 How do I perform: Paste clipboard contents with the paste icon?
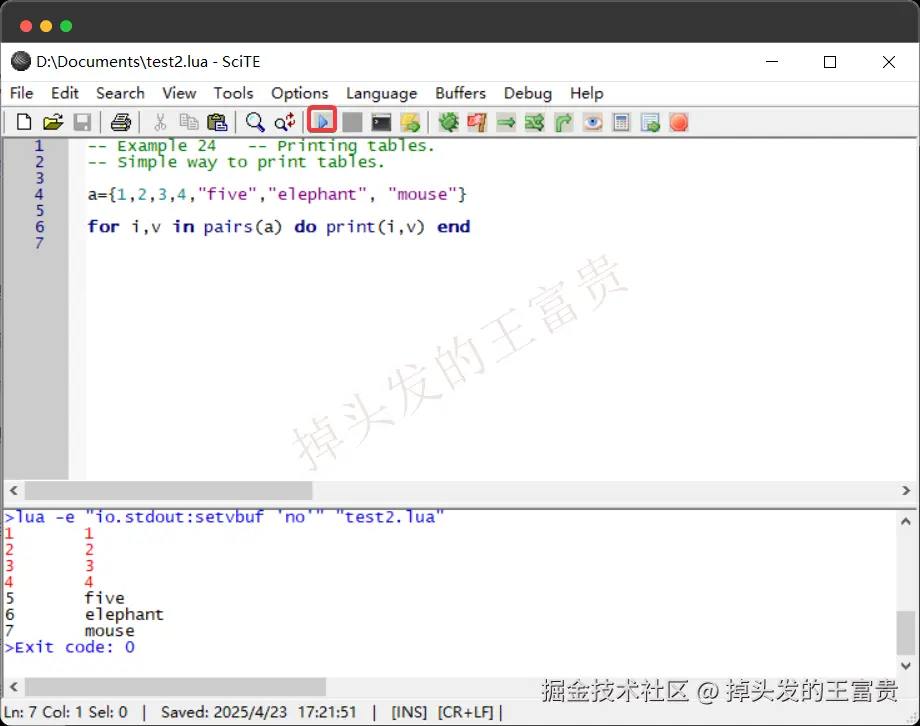coord(217,121)
